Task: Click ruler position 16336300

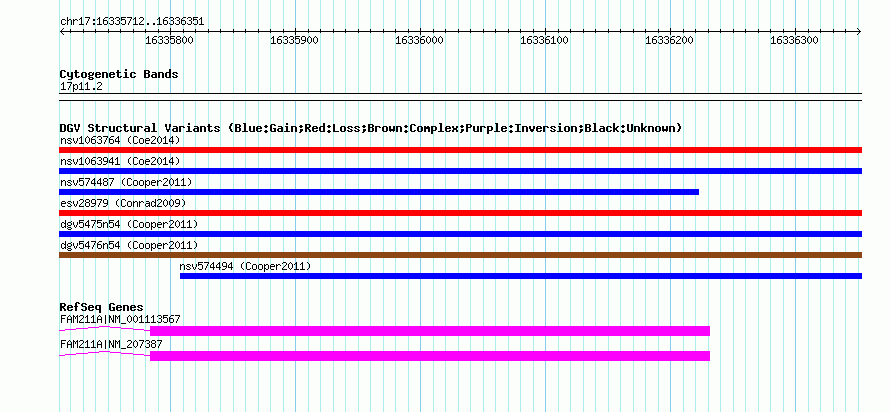Action: pyautogui.click(x=795, y=40)
